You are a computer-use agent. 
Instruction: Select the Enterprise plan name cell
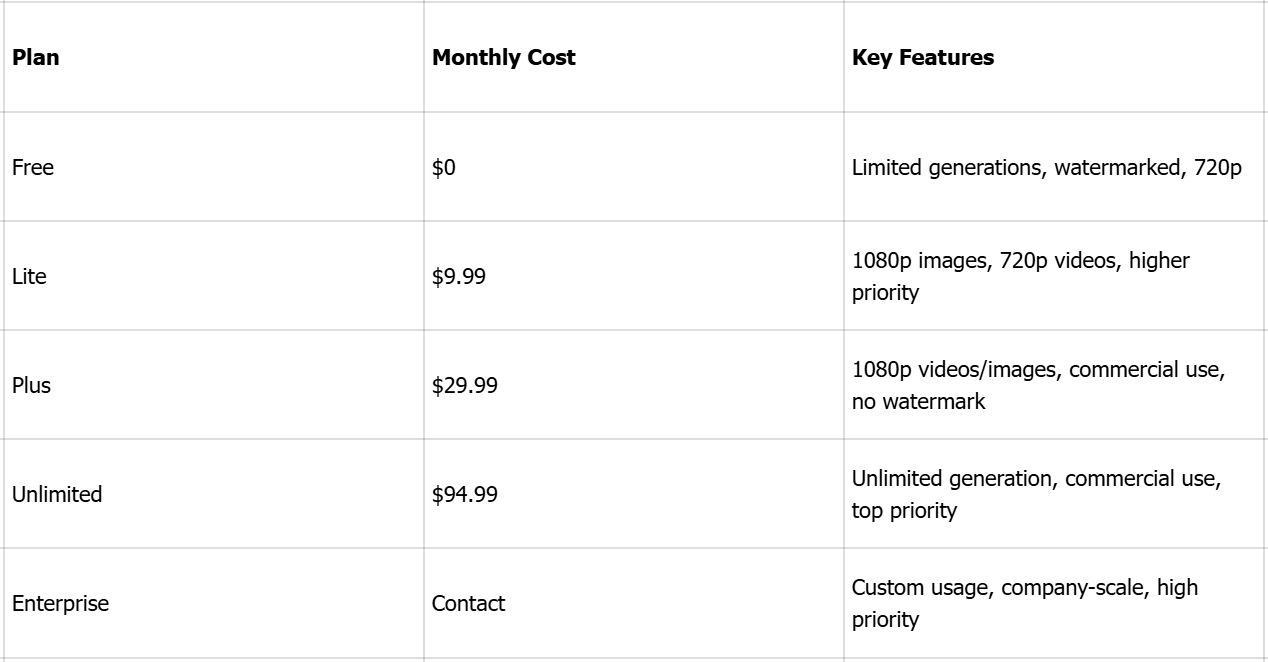pos(60,604)
